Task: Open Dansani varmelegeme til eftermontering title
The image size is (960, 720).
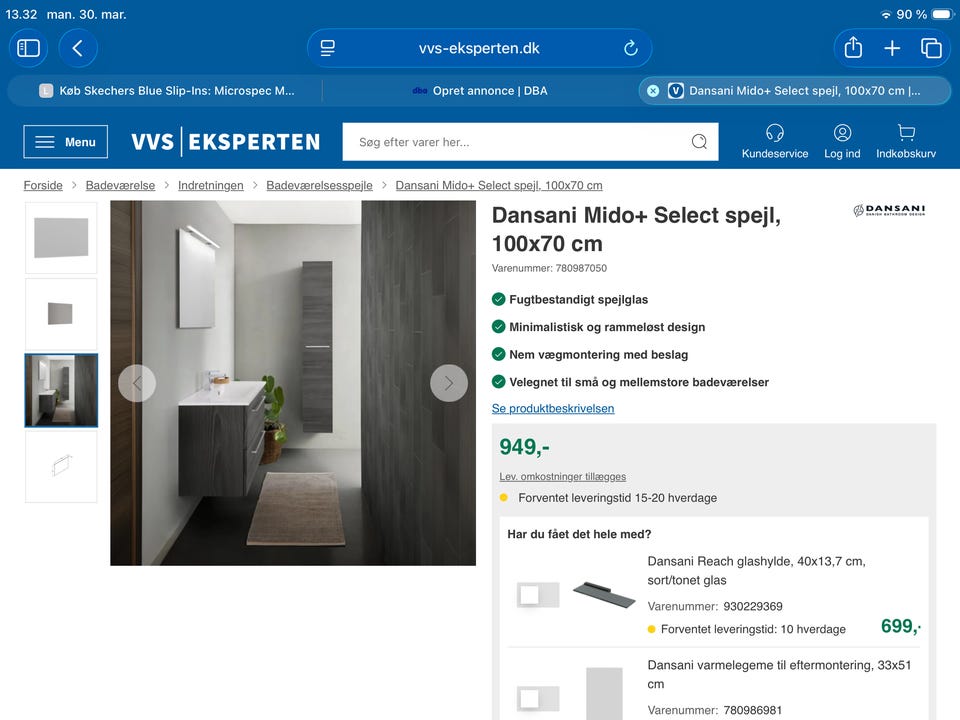Action: point(779,674)
